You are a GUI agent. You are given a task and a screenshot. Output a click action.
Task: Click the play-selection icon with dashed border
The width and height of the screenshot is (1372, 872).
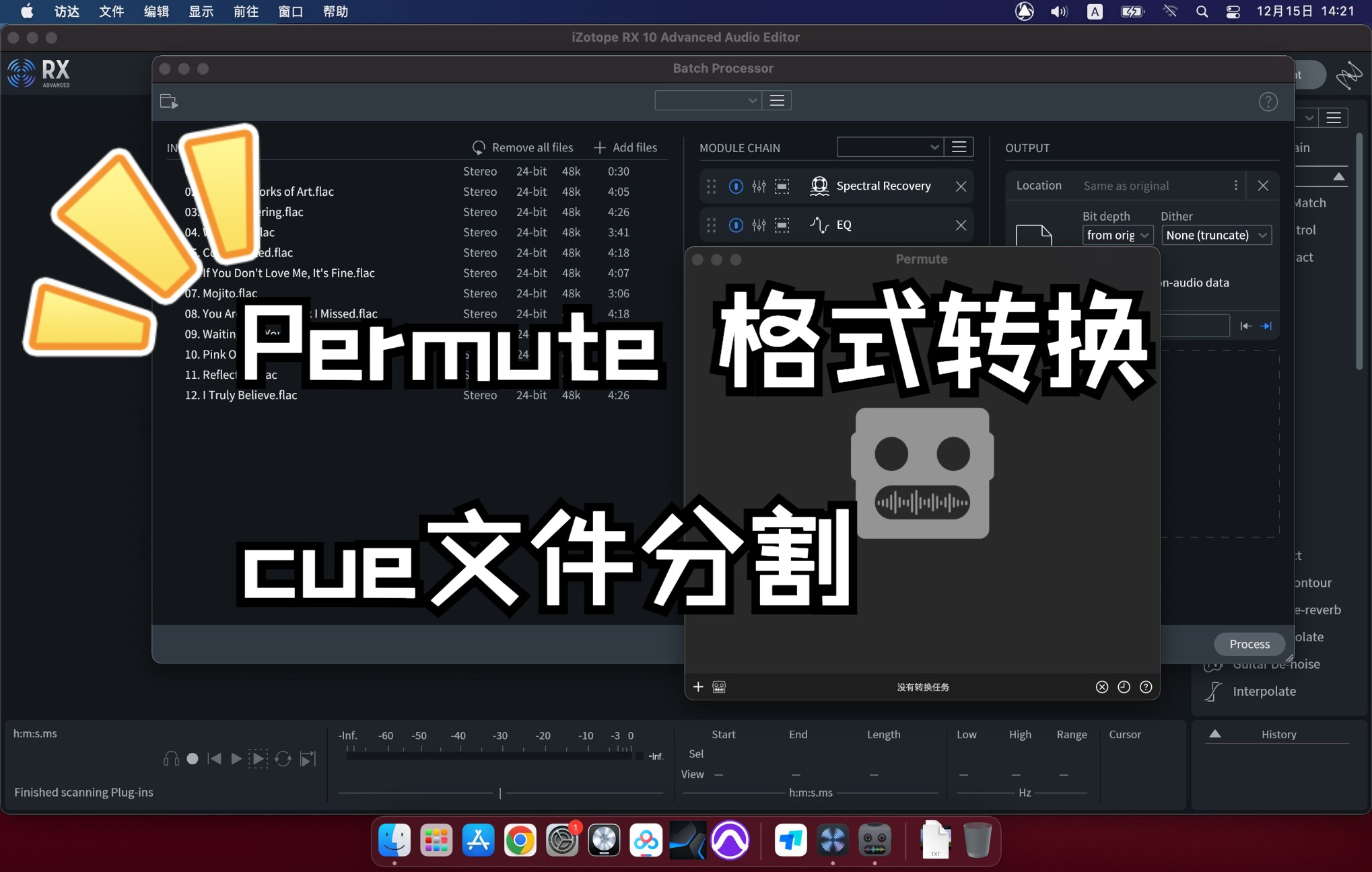point(259,759)
